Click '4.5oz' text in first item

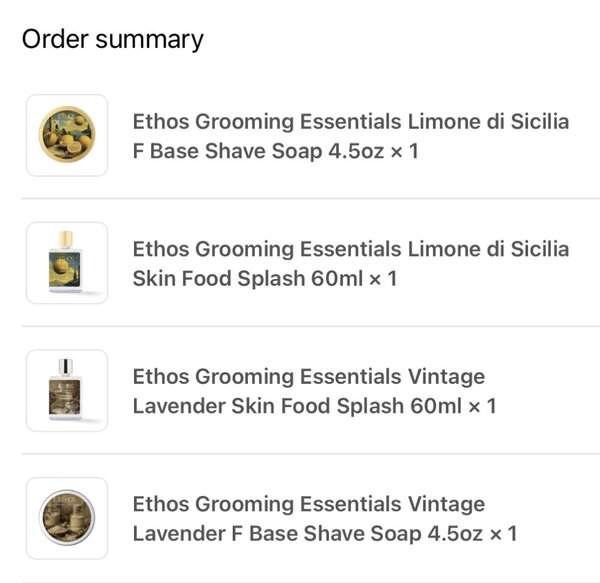click(356, 151)
